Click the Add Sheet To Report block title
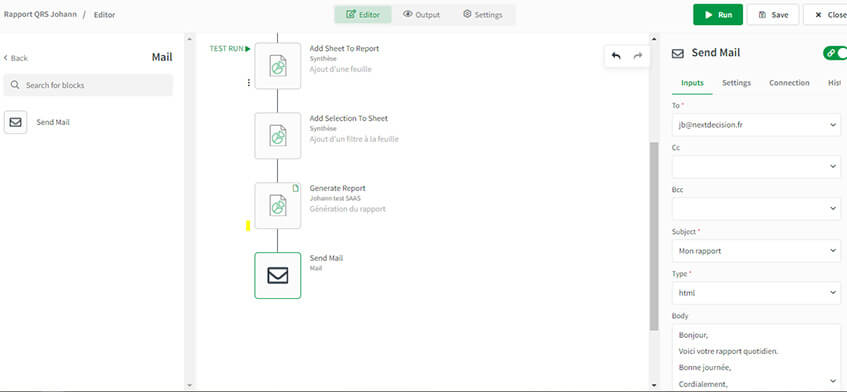The width and height of the screenshot is (847, 392). tap(344, 49)
